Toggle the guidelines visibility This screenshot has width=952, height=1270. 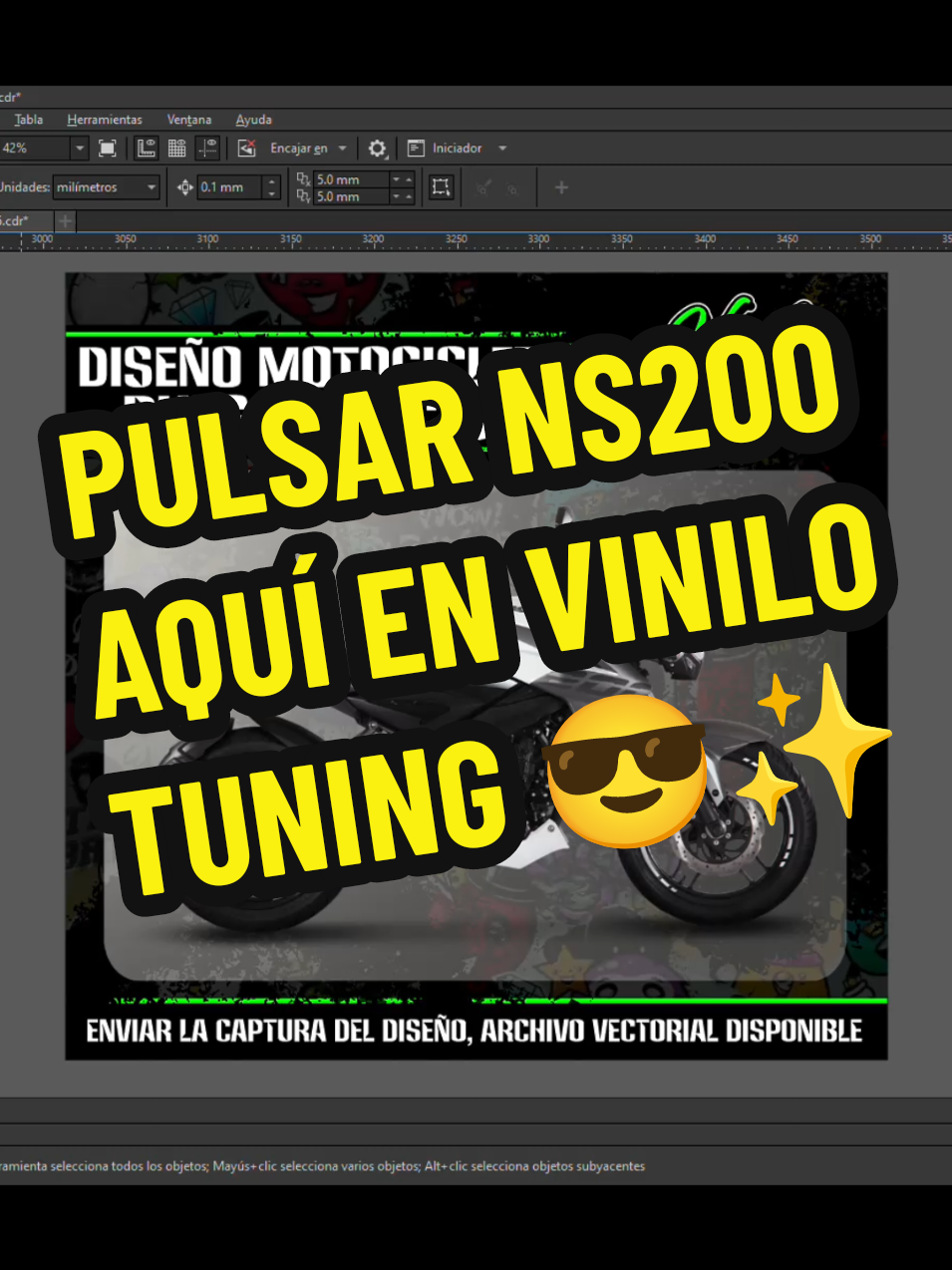[208, 148]
